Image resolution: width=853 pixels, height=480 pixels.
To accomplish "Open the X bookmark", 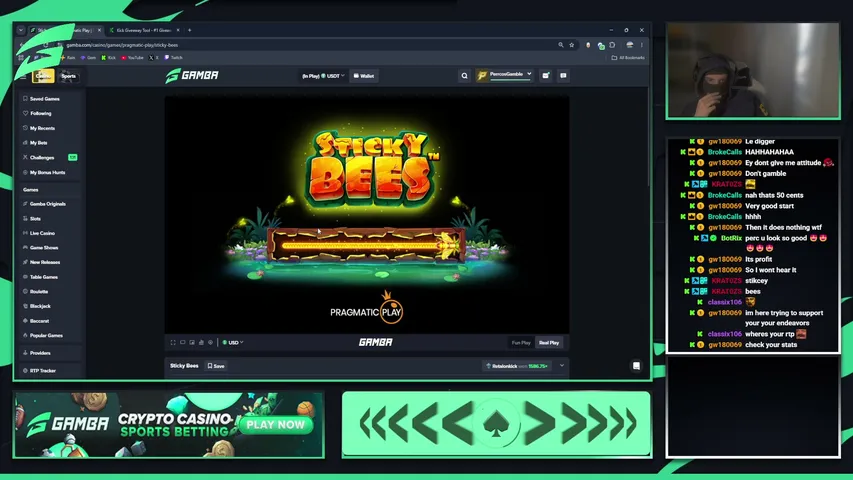I will (154, 58).
